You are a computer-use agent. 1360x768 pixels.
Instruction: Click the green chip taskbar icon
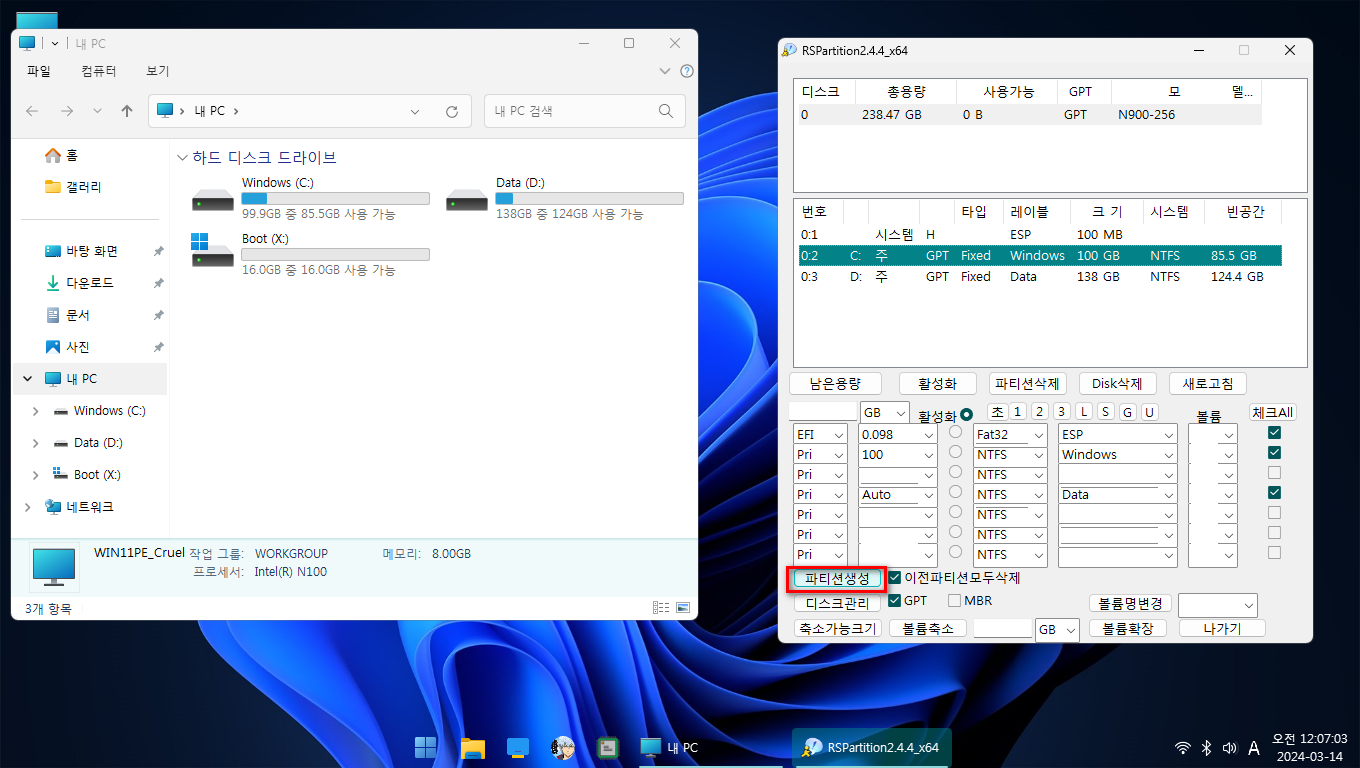tap(607, 747)
